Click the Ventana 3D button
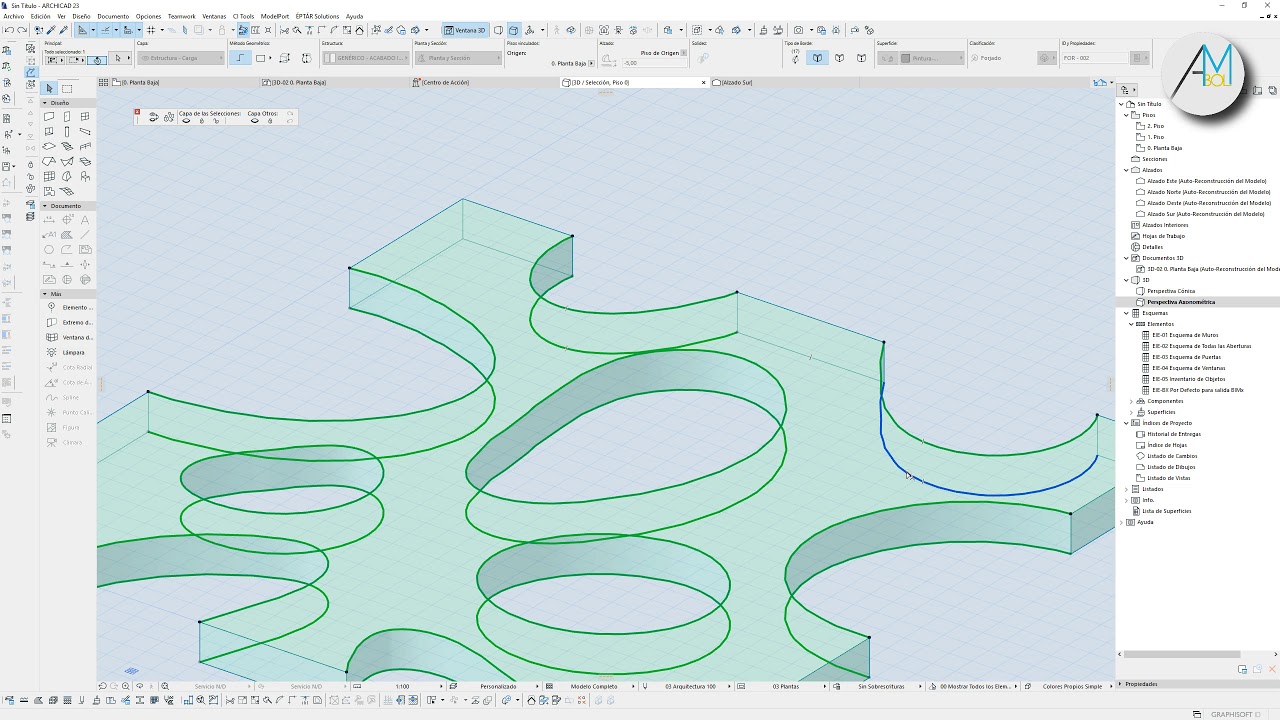 465,30
